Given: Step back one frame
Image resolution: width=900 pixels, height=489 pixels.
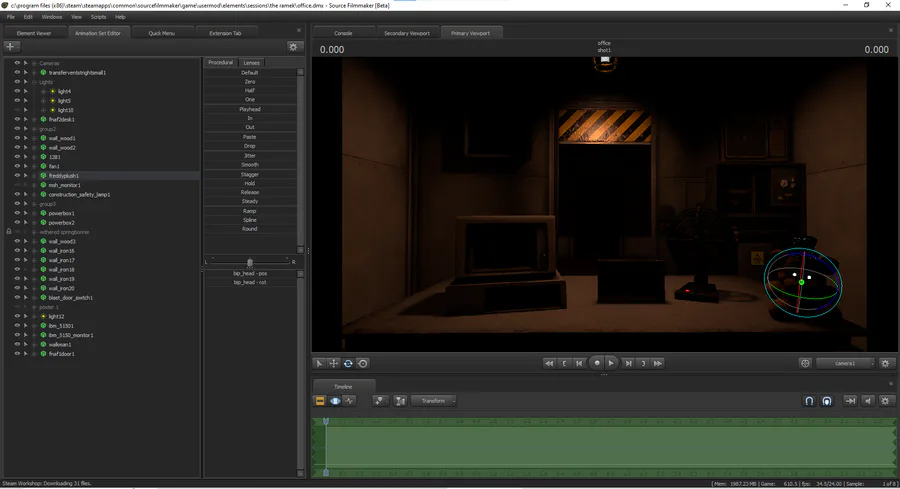Looking at the screenshot, I should pyautogui.click(x=579, y=363).
